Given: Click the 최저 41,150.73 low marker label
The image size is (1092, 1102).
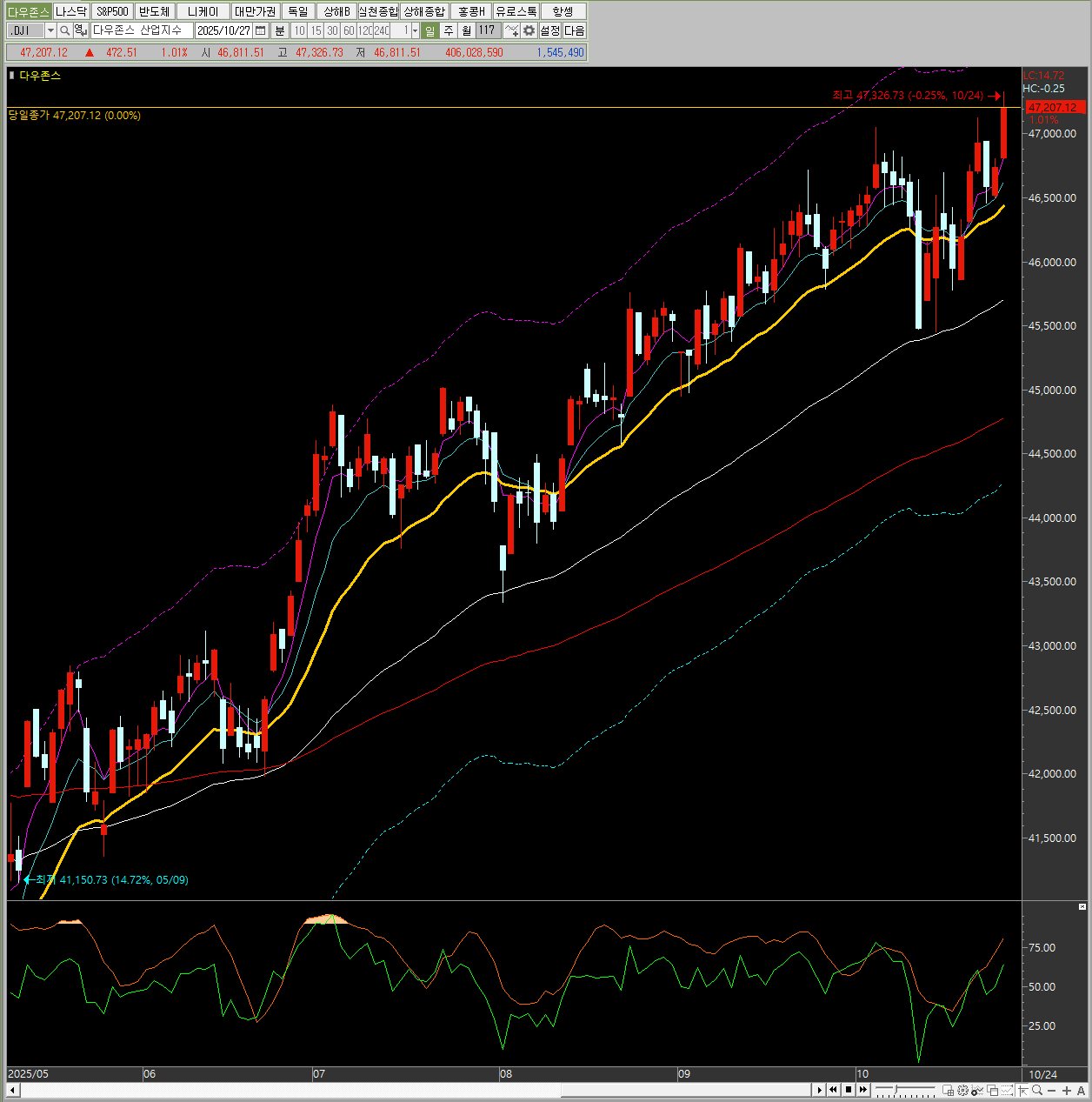Looking at the screenshot, I should click(112, 880).
